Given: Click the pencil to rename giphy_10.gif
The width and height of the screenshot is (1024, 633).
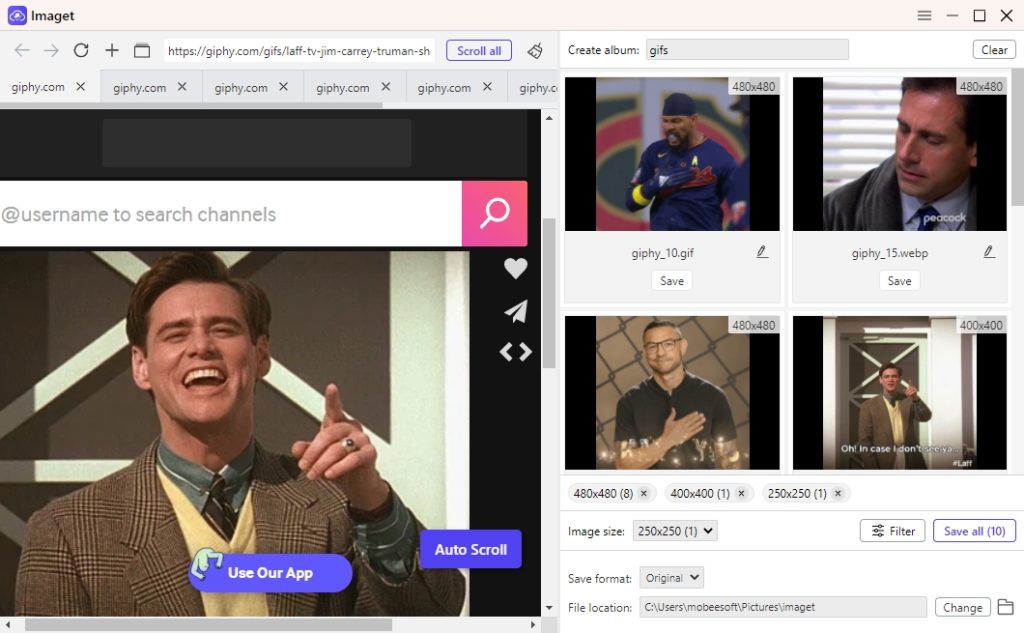Looking at the screenshot, I should point(761,252).
